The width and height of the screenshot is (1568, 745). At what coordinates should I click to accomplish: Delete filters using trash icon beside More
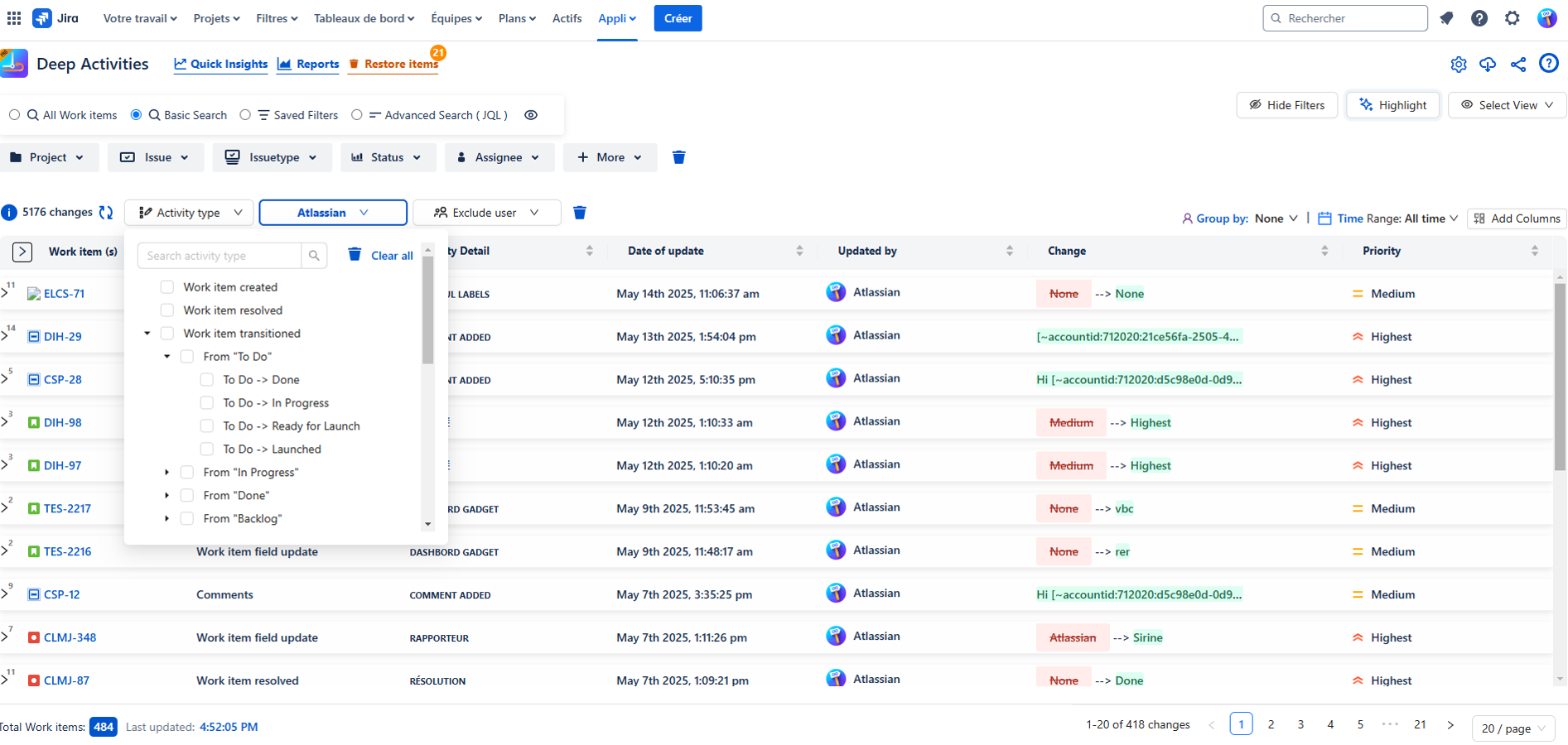point(678,157)
